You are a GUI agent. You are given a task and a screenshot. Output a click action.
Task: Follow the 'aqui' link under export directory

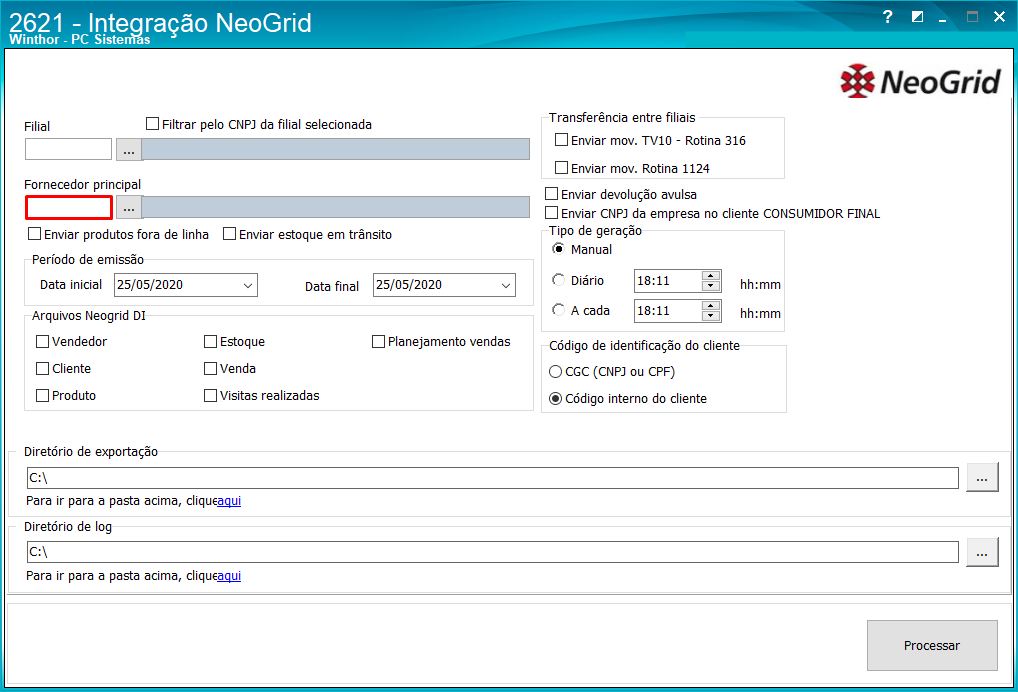(x=229, y=501)
